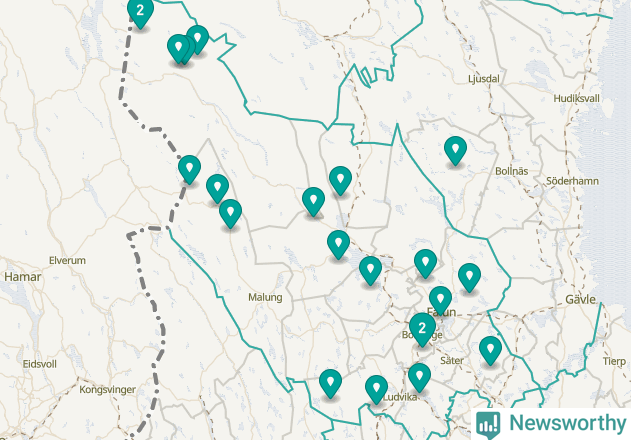Select the Eidsvoll town label
Viewport: 631px width, 440px height.
point(39,364)
